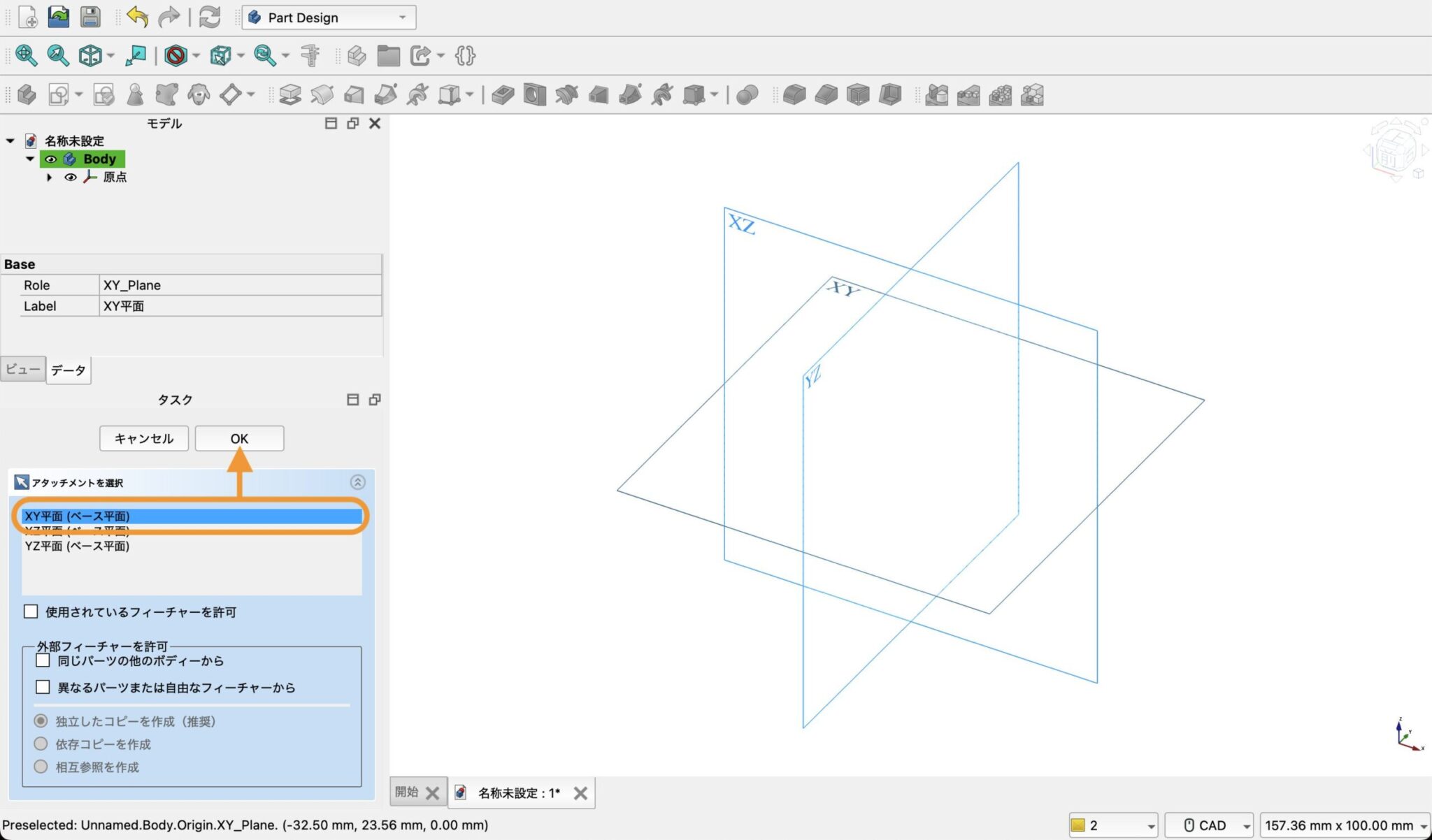Viewport: 1432px width, 840px height.
Task: Refresh recompute the document
Action: coord(210,17)
